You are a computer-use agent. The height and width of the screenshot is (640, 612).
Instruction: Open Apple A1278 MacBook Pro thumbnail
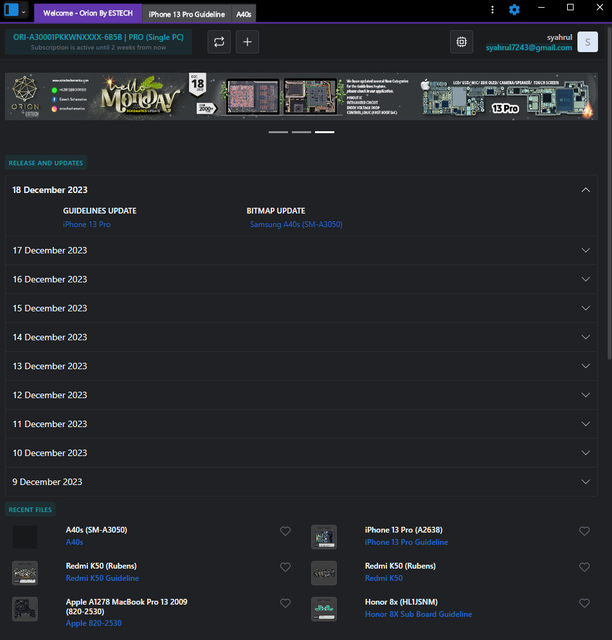coord(25,609)
